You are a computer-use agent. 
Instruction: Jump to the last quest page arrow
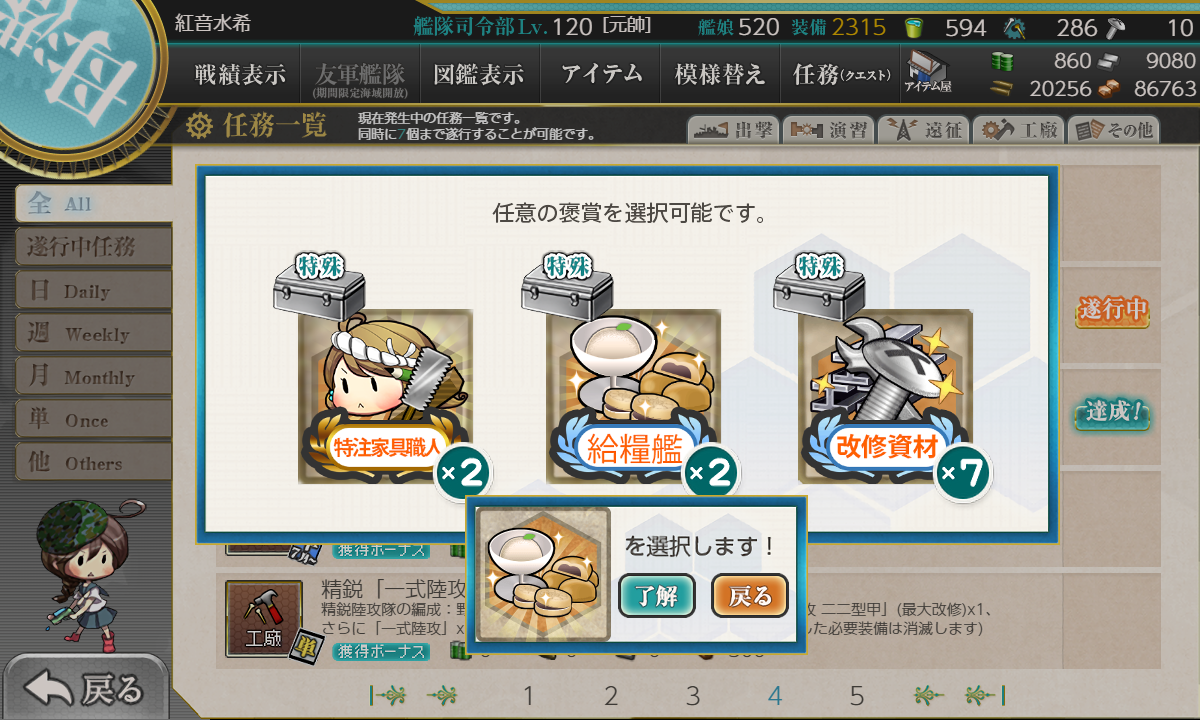tap(984, 695)
